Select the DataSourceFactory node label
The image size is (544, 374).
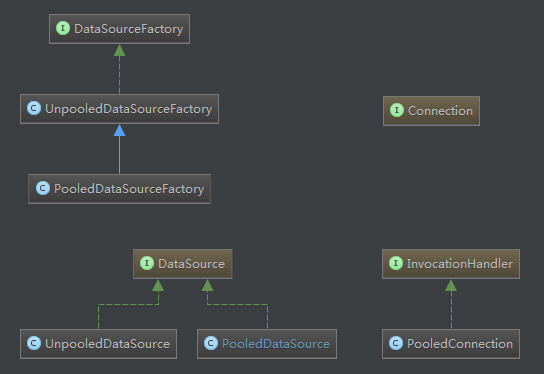point(129,29)
